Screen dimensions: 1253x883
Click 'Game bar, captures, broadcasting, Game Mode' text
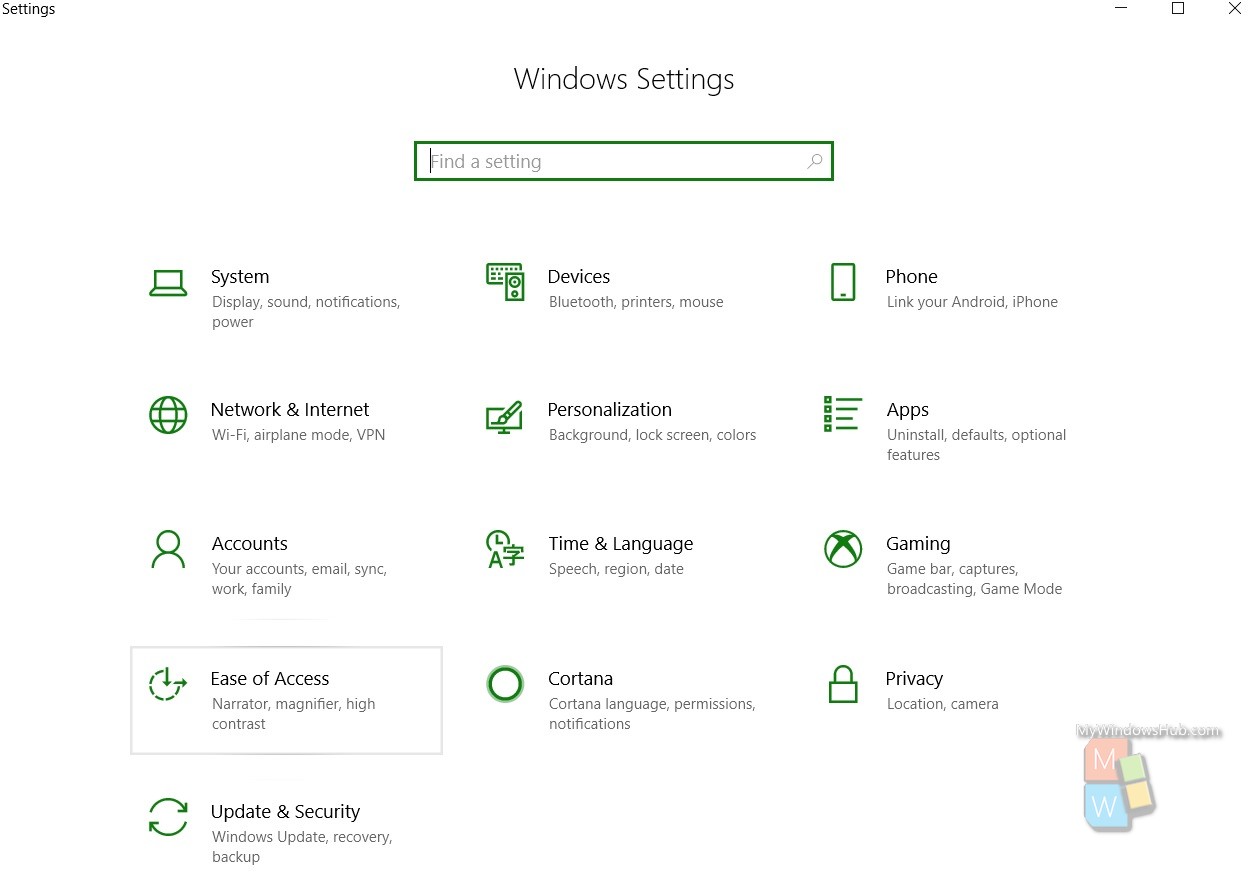coord(974,579)
